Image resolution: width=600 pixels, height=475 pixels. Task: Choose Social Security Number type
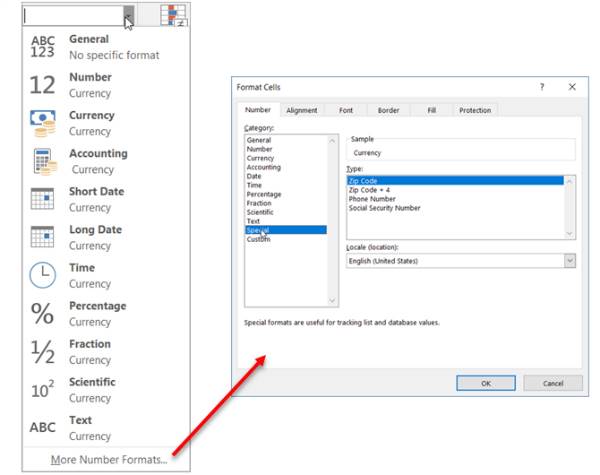click(x=455, y=208)
